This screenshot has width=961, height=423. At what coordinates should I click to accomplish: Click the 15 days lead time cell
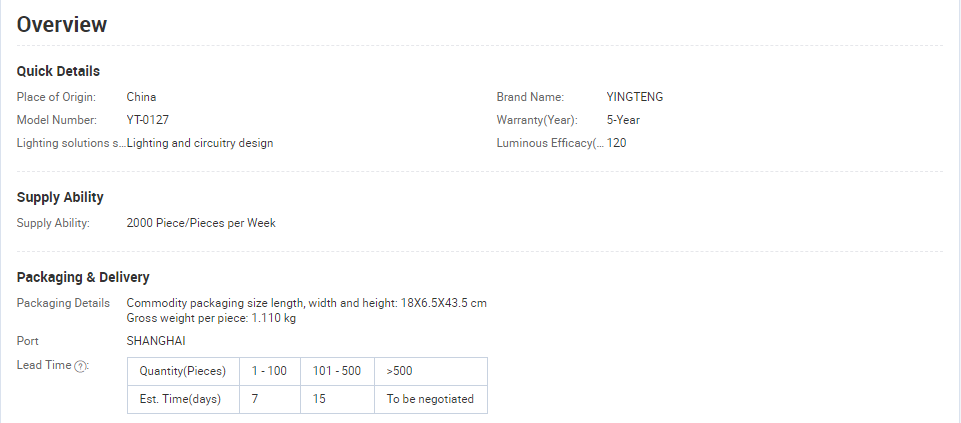pyautogui.click(x=337, y=399)
